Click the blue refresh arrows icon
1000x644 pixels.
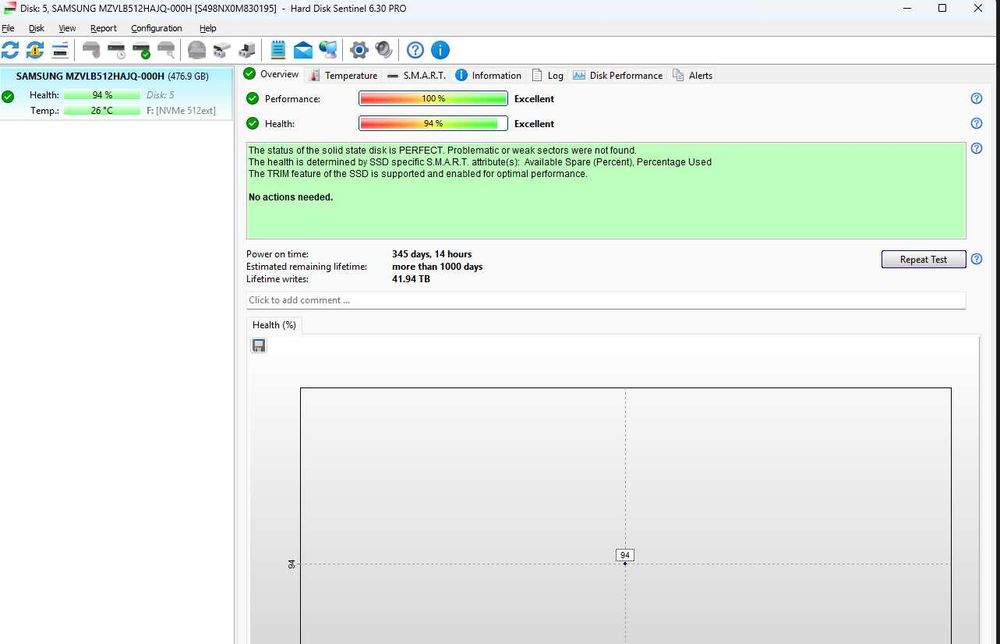tap(10, 50)
